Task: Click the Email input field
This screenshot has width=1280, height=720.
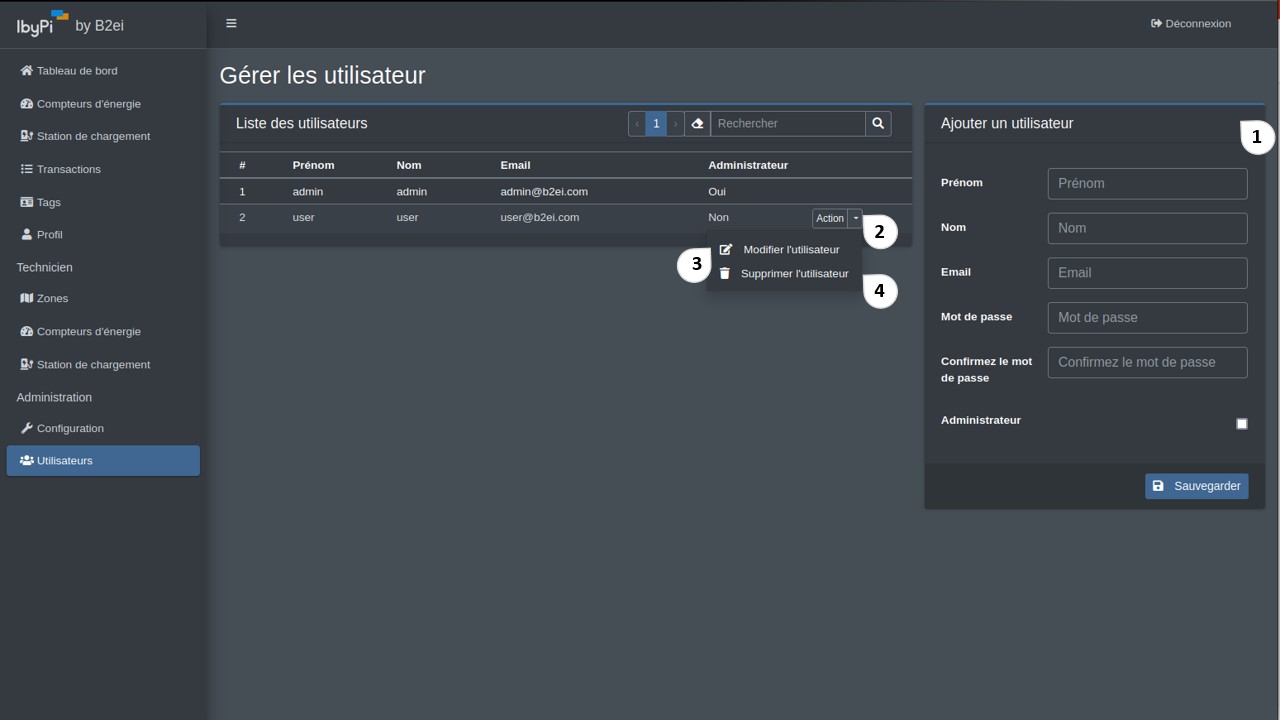Action: pyautogui.click(x=1148, y=273)
